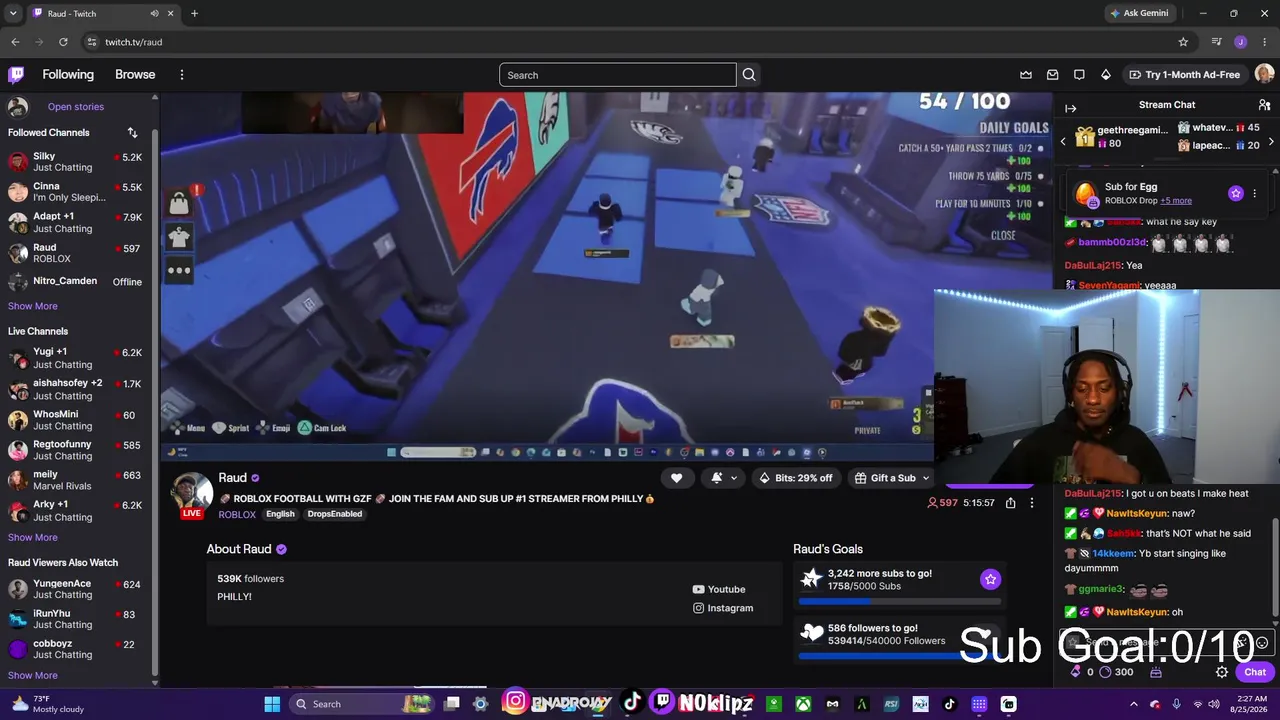The image size is (1280, 720).
Task: Open the Whispers speech bubble icon
Action: pos(1079,75)
